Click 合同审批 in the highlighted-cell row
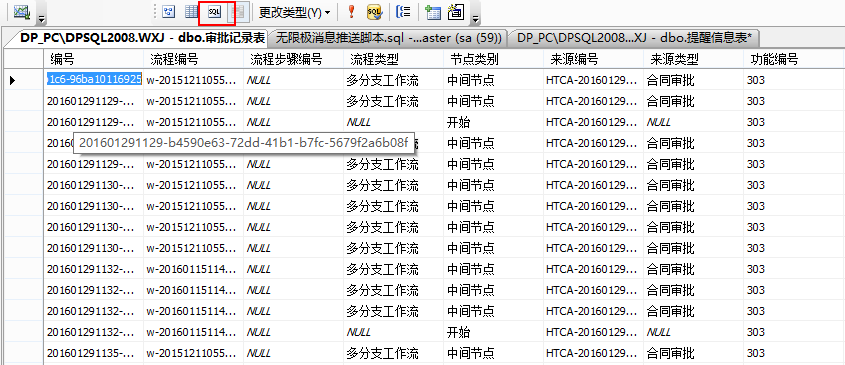The width and height of the screenshot is (845, 365). point(670,80)
